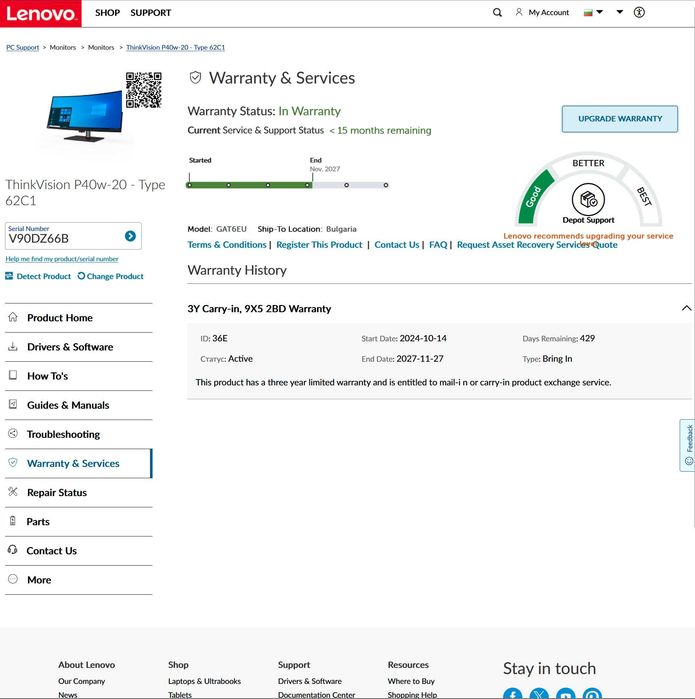Screen dimensions: 695x699
Task: Click the More circle icon
Action: pyautogui.click(x=13, y=579)
